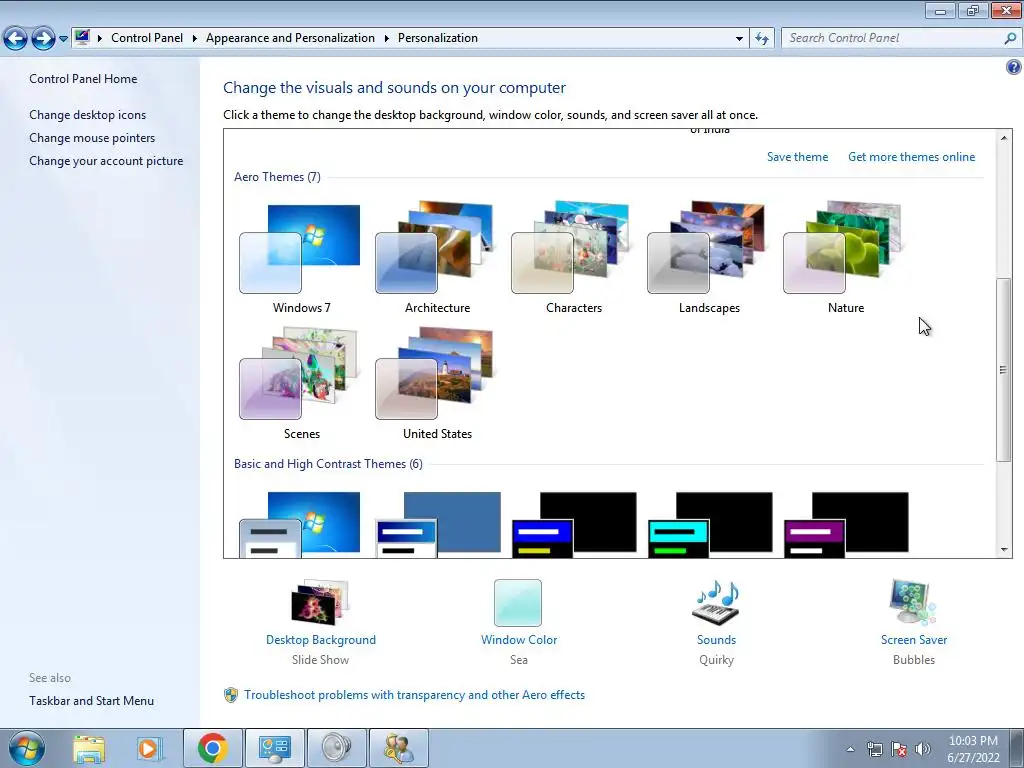Click theme list scroll down arrow
The height and width of the screenshot is (768, 1024).
[x=1004, y=550]
